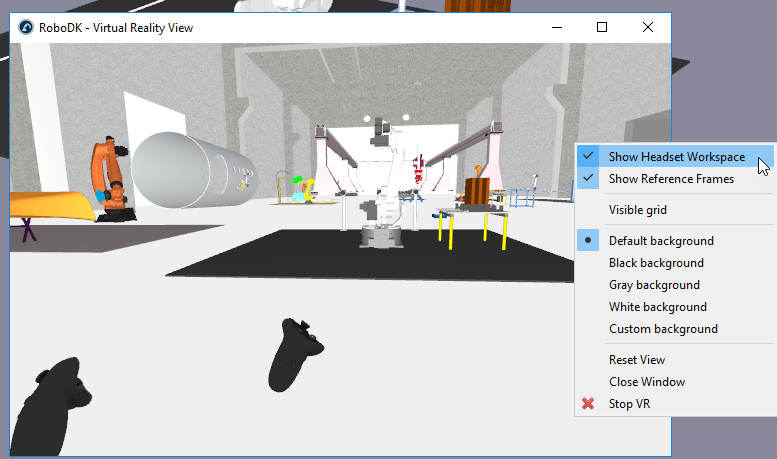Minimize the Virtual Reality View window
The width and height of the screenshot is (777, 459).
coord(555,27)
